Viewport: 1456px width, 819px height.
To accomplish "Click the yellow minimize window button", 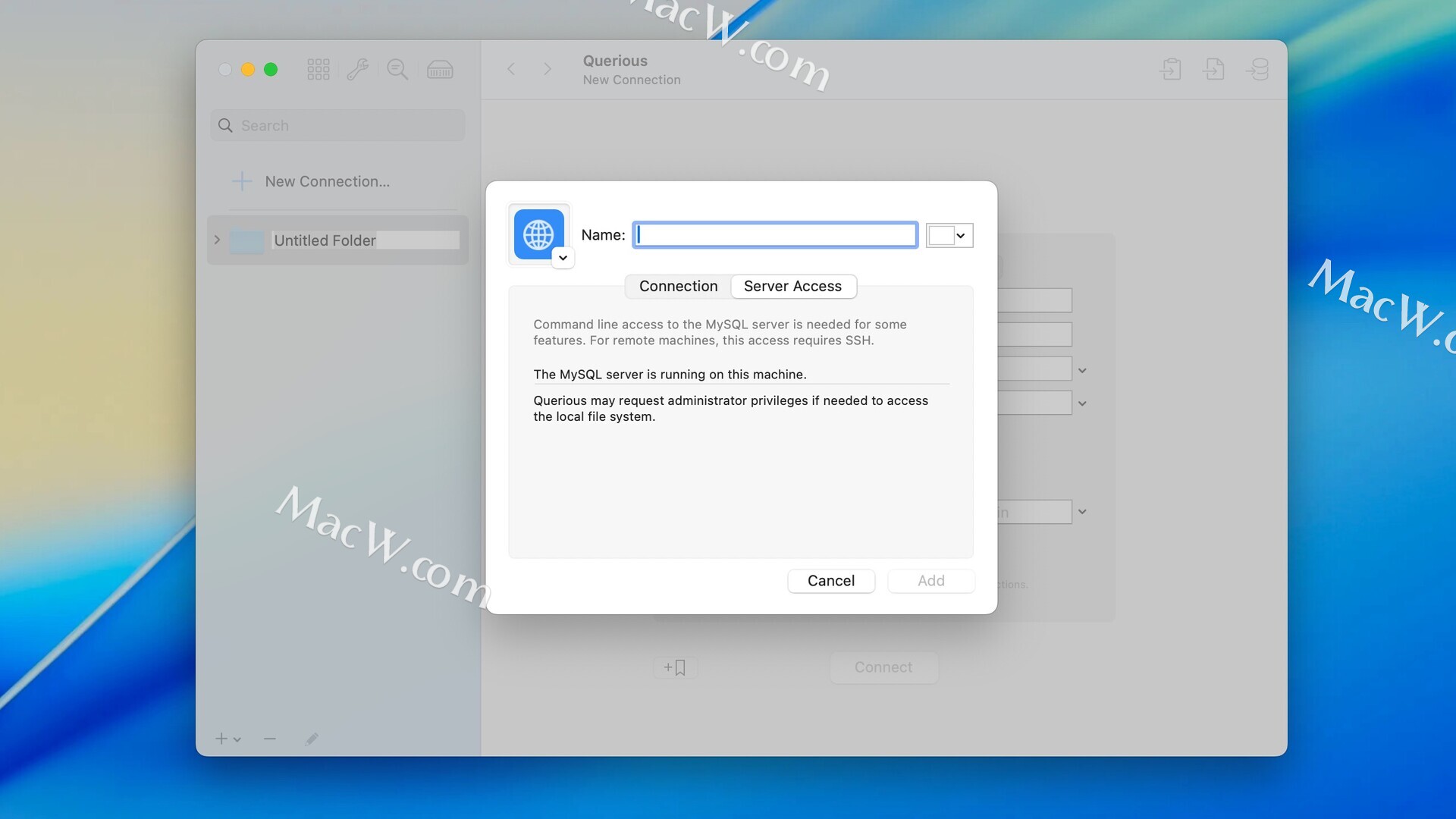I will tap(248, 69).
